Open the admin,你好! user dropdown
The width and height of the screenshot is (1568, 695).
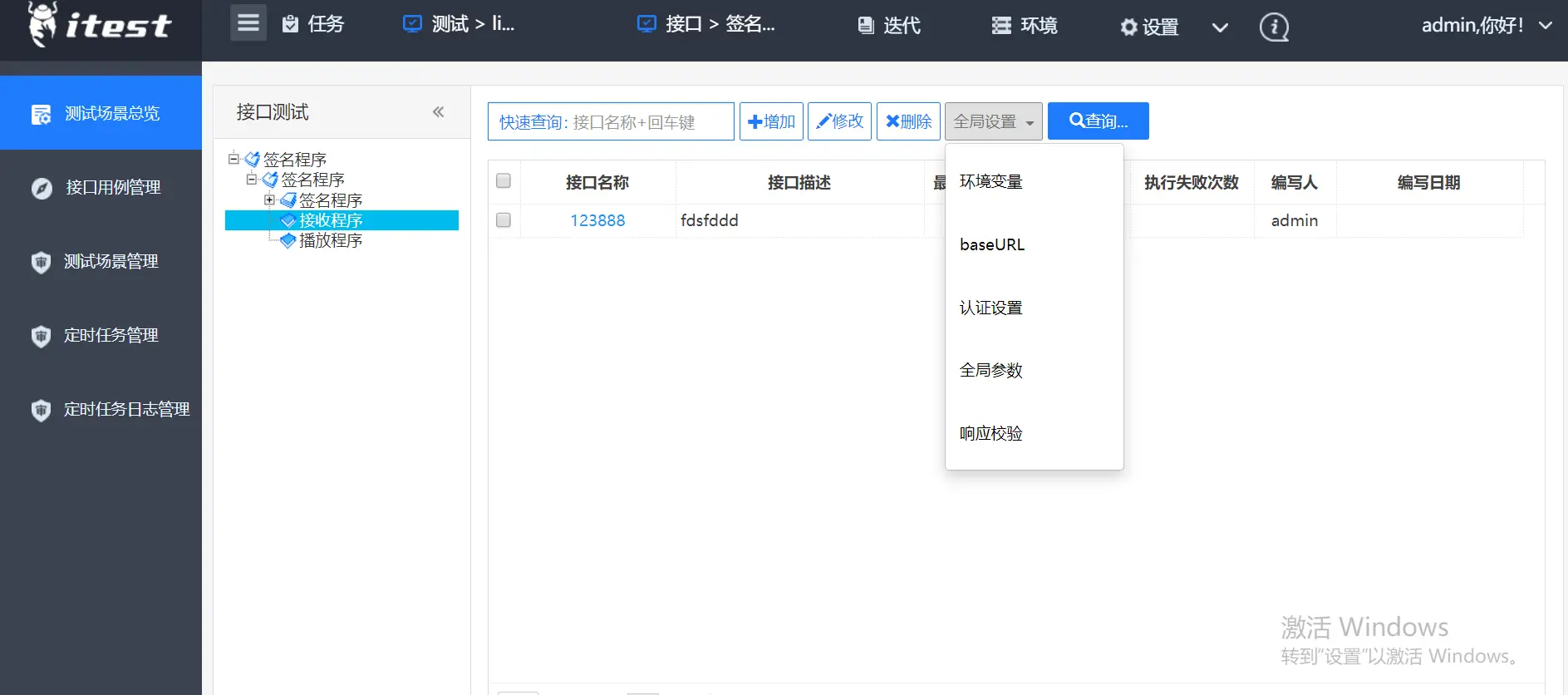coord(1487,25)
